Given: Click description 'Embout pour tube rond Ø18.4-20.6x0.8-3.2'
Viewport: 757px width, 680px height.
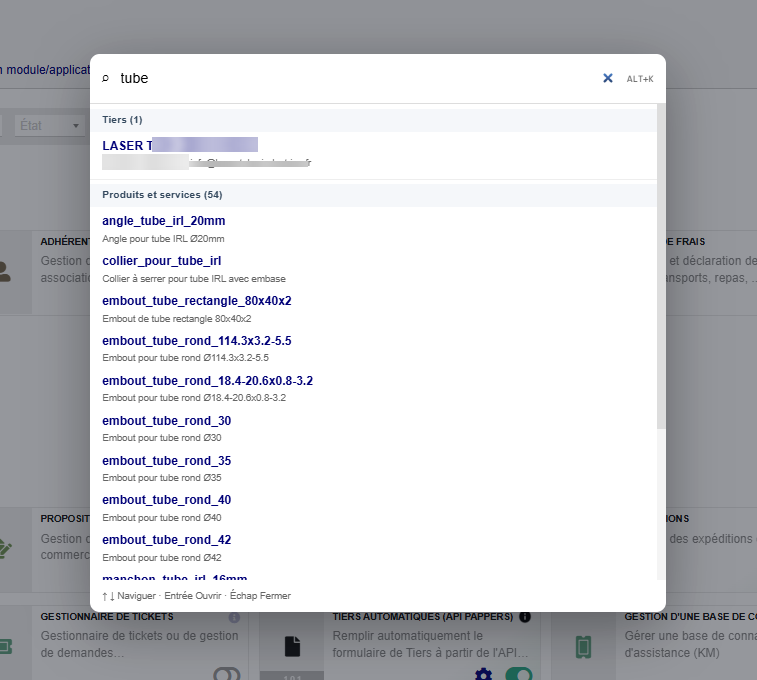Looking at the screenshot, I should pos(194,398).
